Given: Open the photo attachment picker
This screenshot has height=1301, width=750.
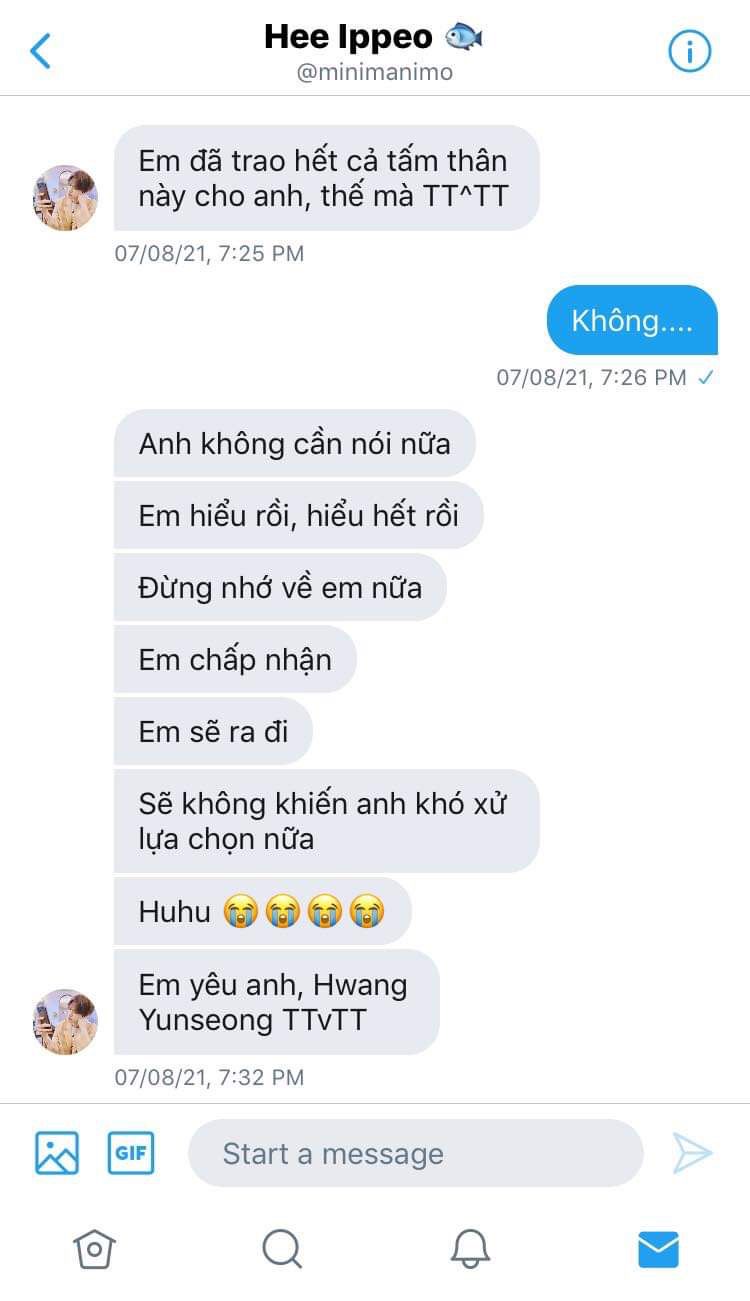Looking at the screenshot, I should click(57, 1153).
